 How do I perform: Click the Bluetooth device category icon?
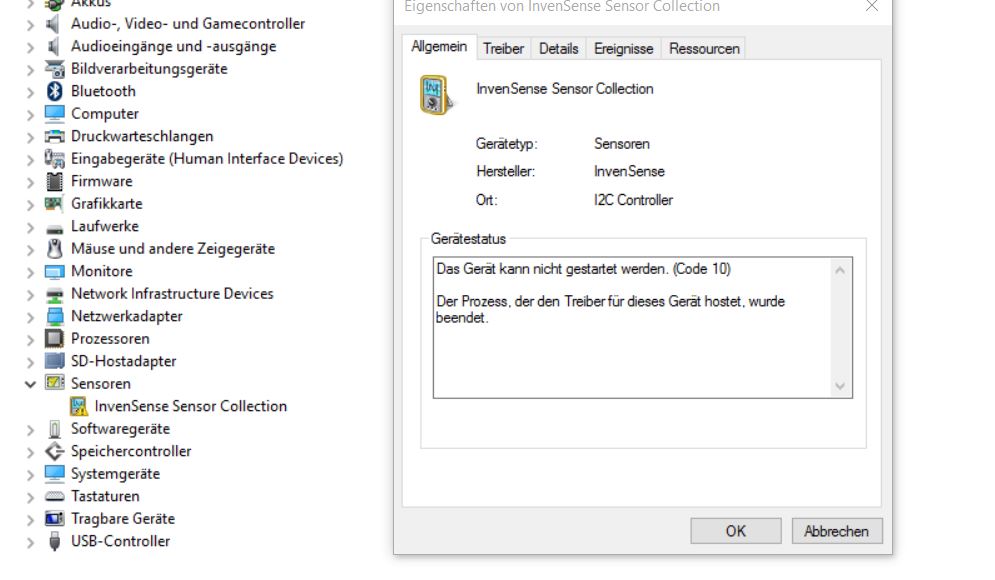54,91
